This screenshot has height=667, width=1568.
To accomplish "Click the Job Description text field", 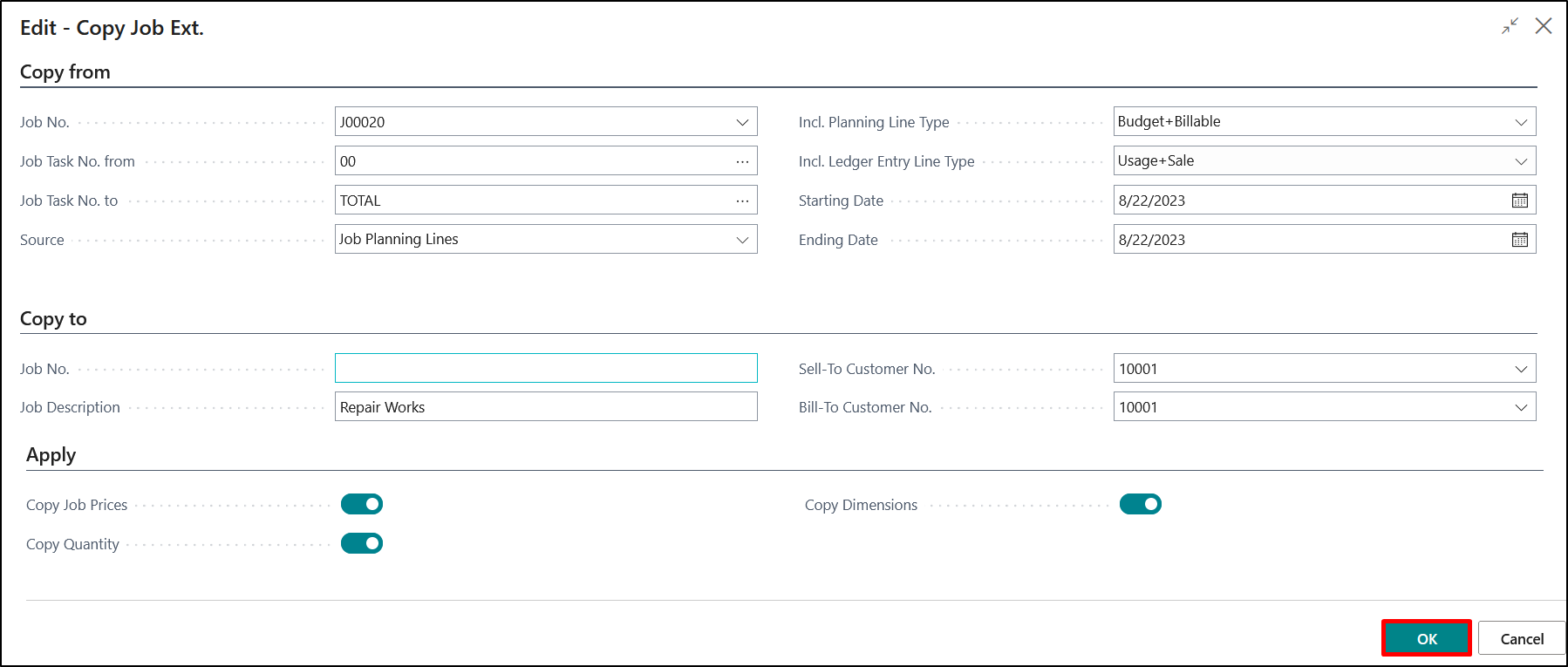I will click(545, 407).
